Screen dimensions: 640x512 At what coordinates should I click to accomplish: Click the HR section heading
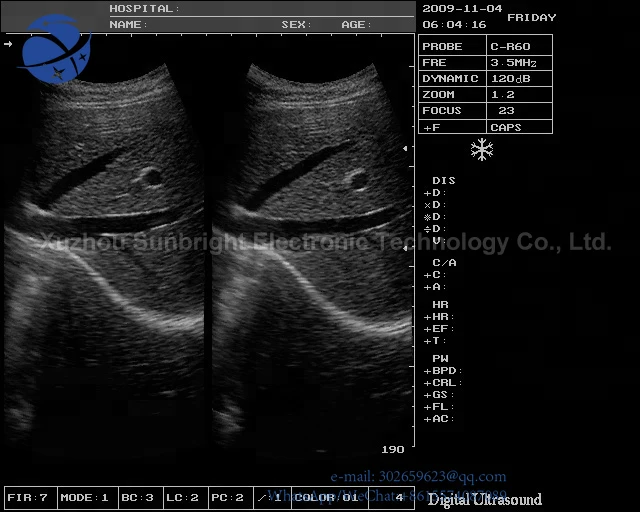click(440, 305)
